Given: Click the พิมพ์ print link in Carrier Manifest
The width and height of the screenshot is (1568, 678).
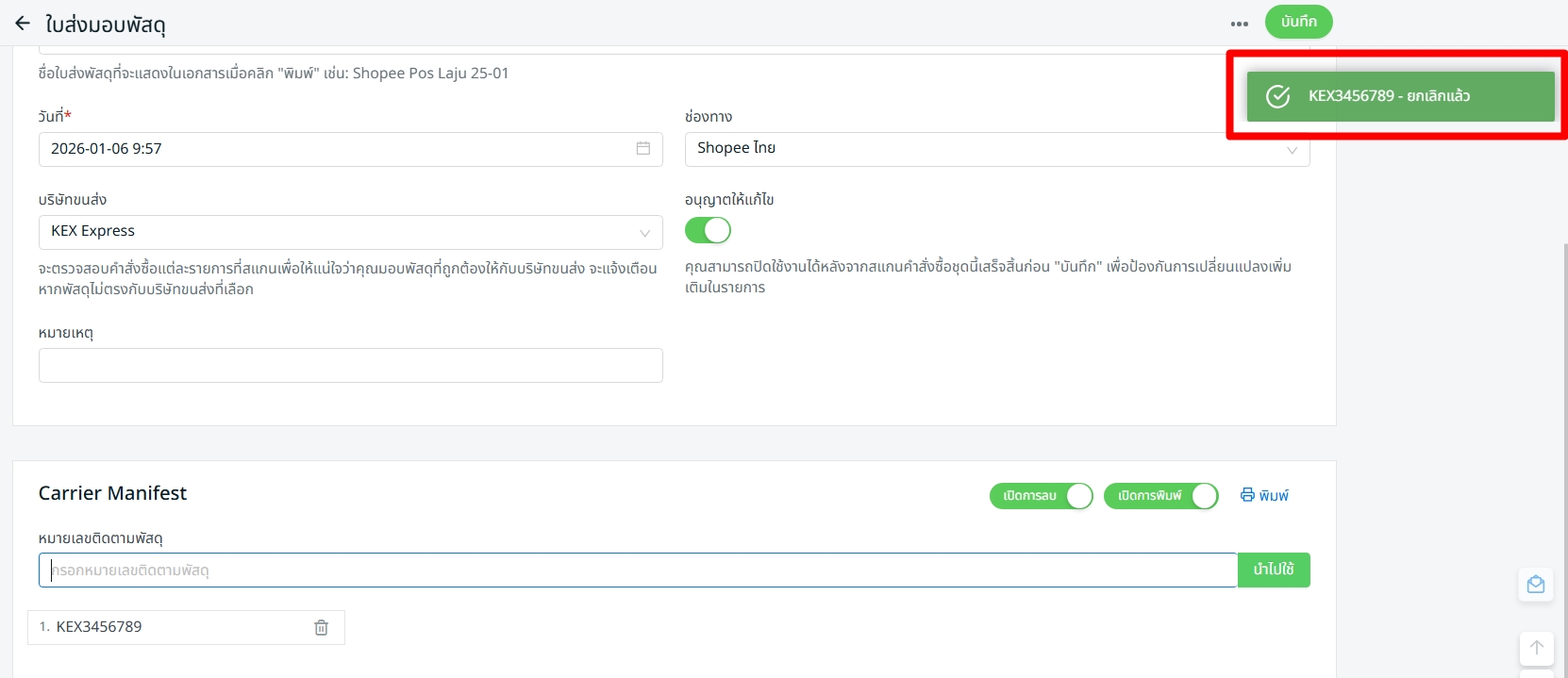Looking at the screenshot, I should point(1264,496).
